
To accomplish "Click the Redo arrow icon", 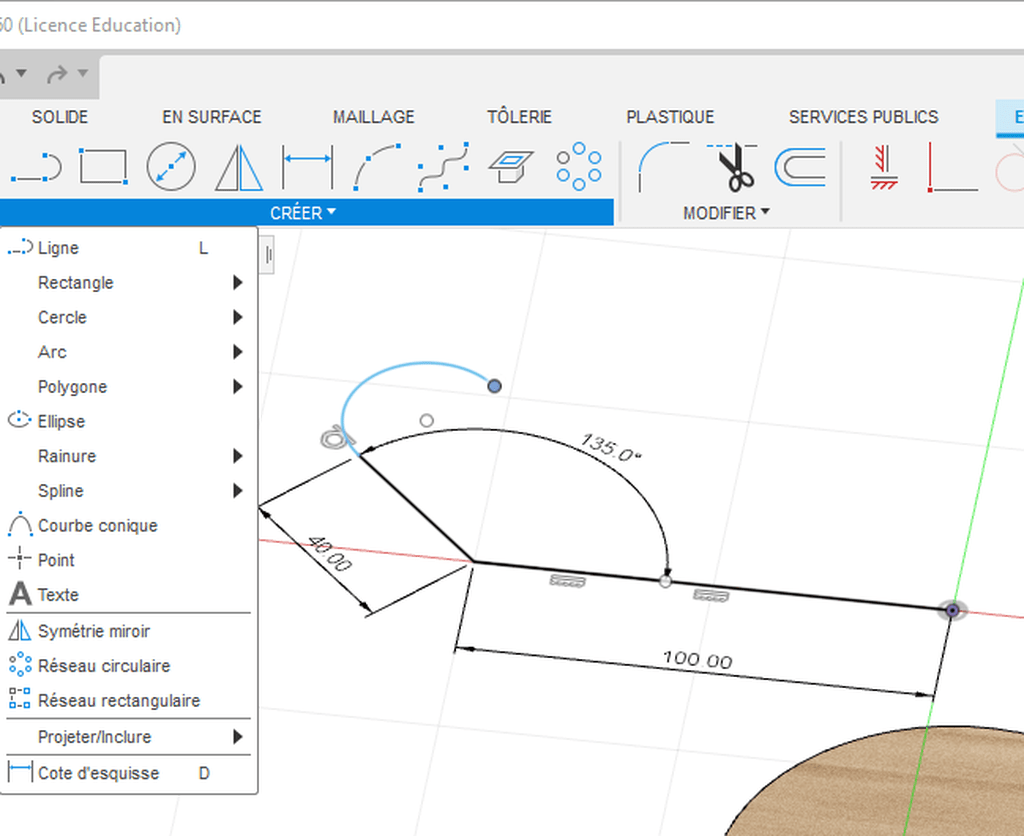I will tap(57, 74).
